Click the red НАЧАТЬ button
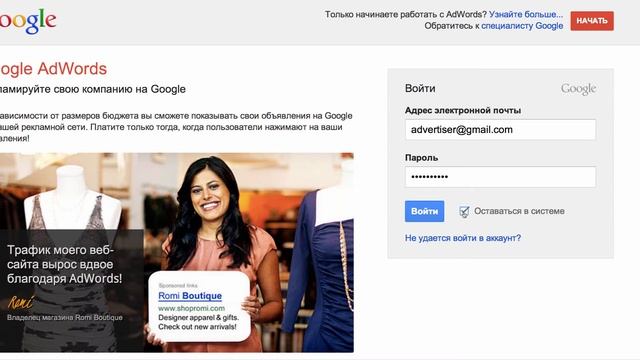The height and width of the screenshot is (360, 640). pyautogui.click(x=592, y=21)
